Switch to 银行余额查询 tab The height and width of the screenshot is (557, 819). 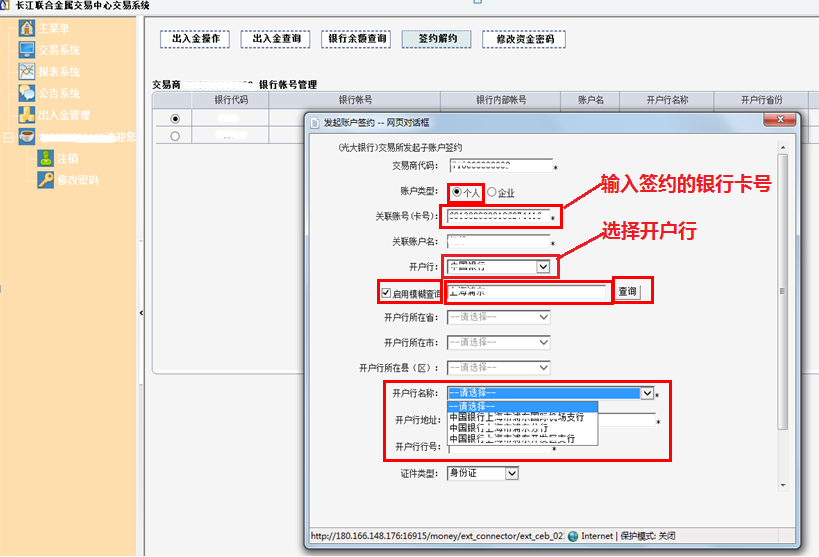point(357,39)
